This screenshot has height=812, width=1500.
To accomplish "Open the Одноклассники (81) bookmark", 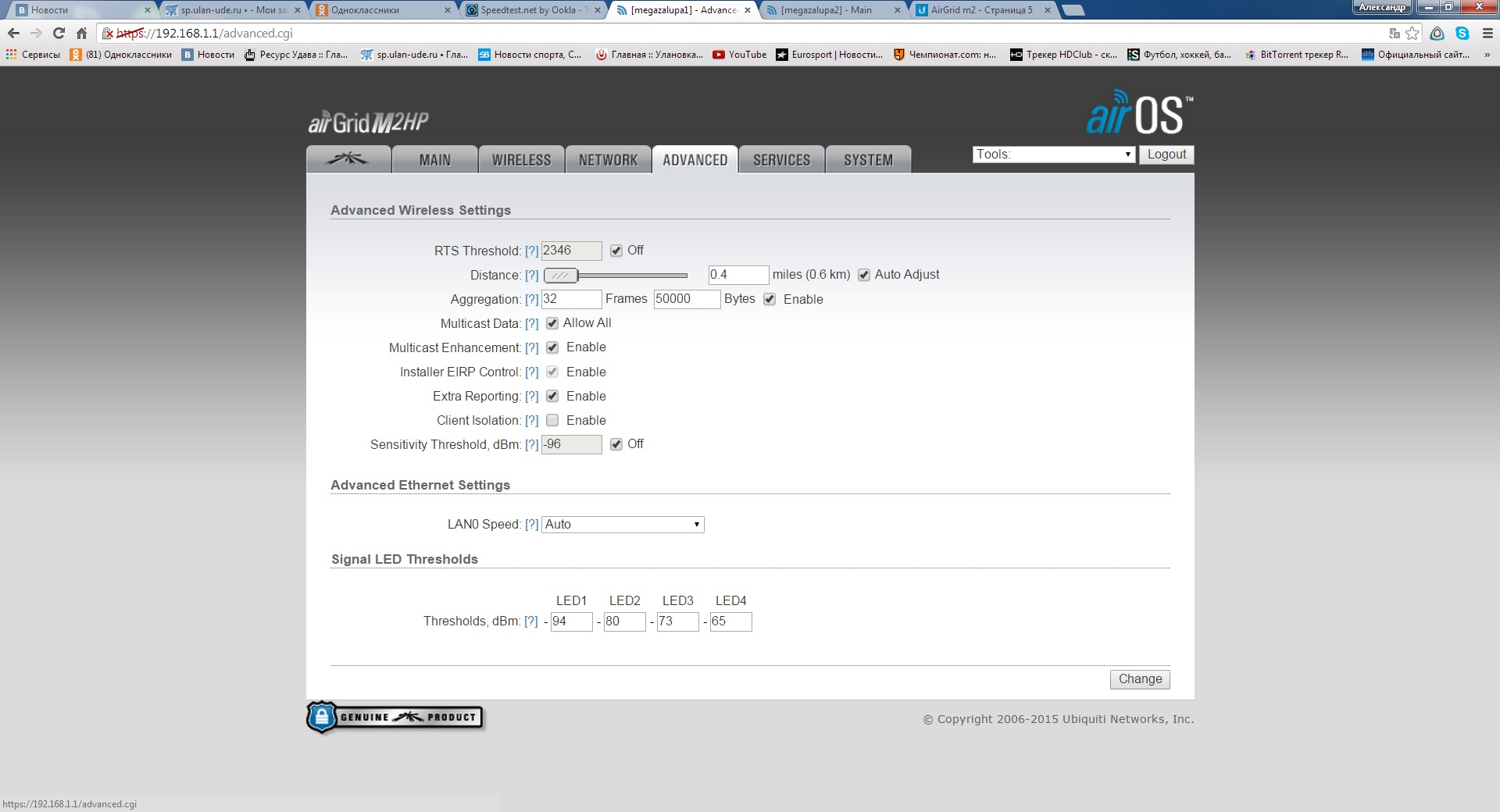I will coord(120,55).
